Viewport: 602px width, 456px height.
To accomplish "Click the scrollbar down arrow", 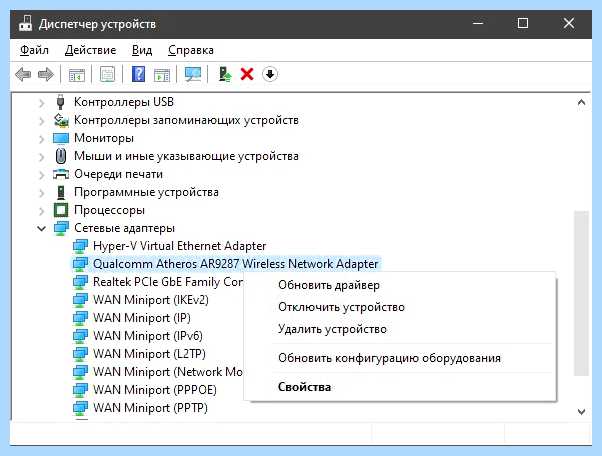I will [581, 412].
